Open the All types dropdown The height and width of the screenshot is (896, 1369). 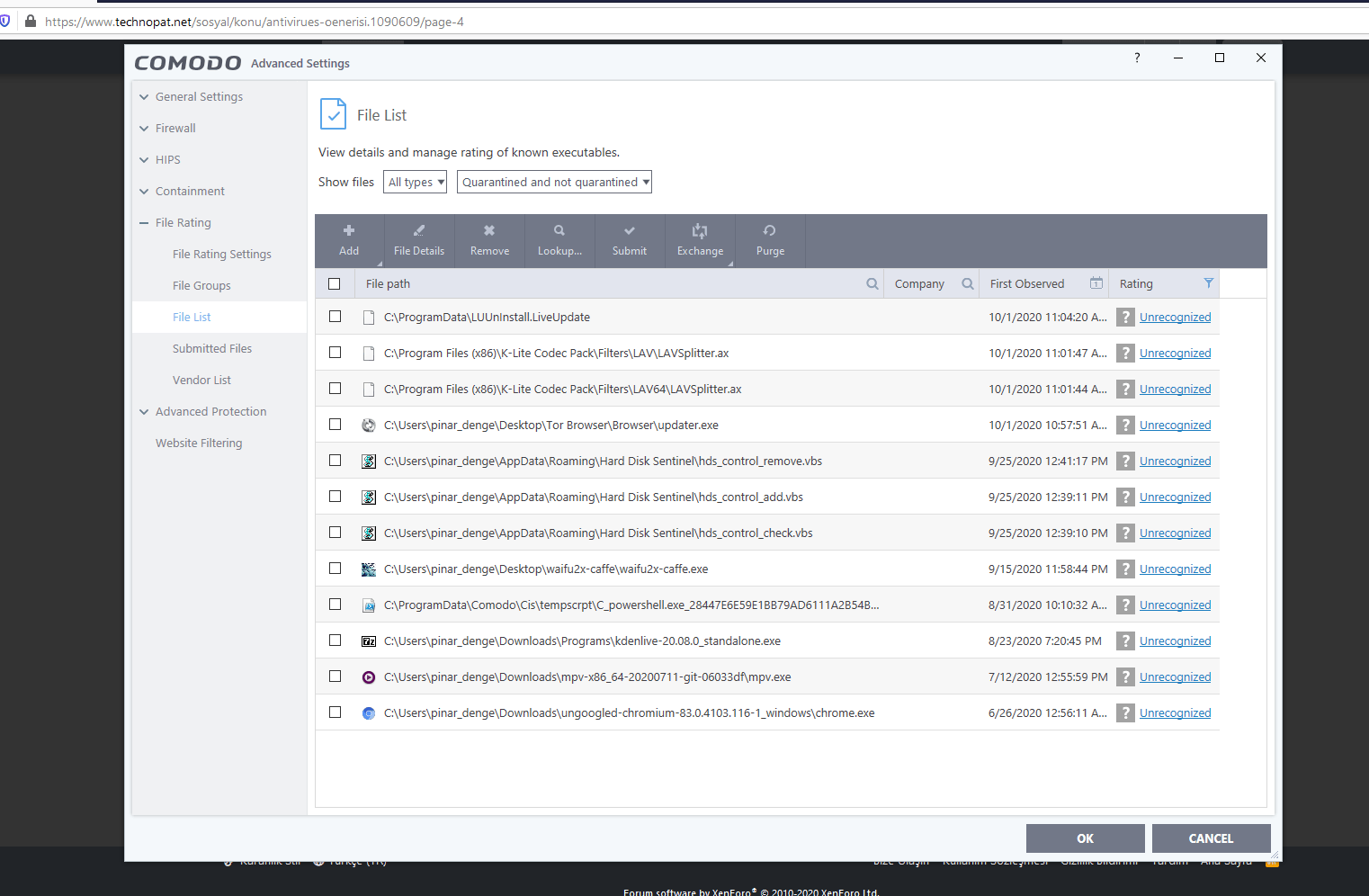(416, 182)
